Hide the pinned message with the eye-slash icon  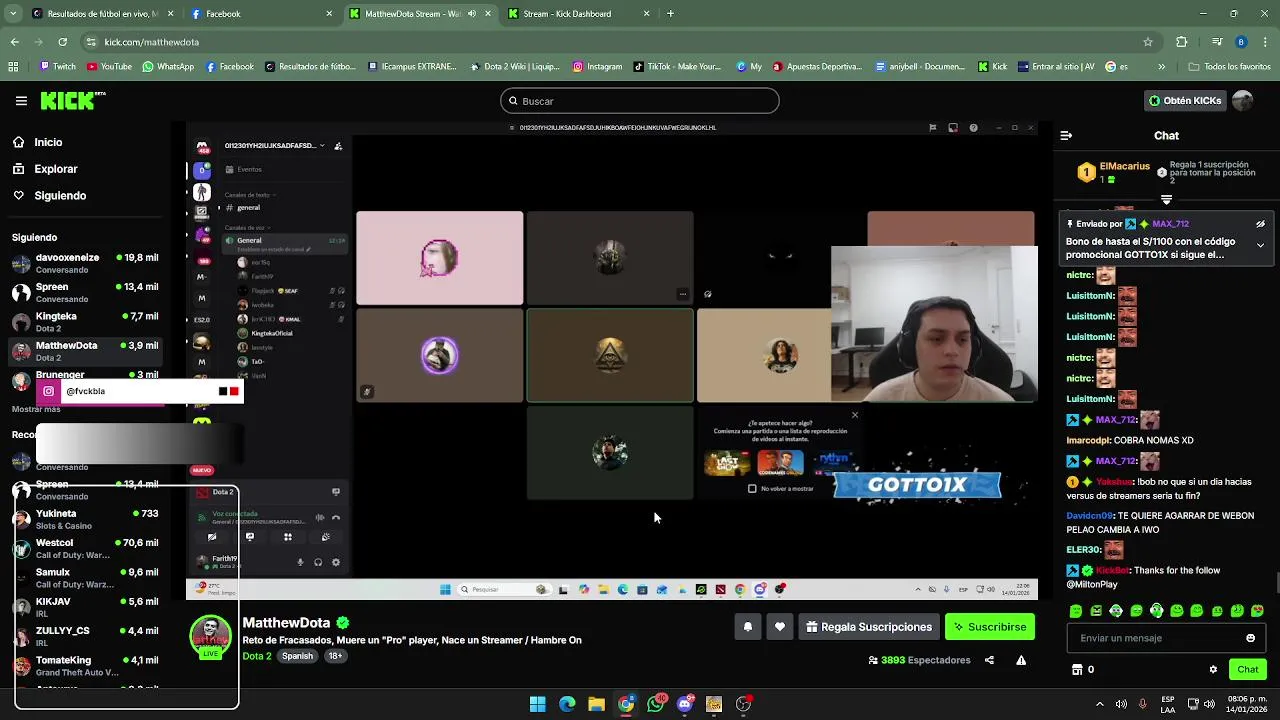click(1260, 224)
